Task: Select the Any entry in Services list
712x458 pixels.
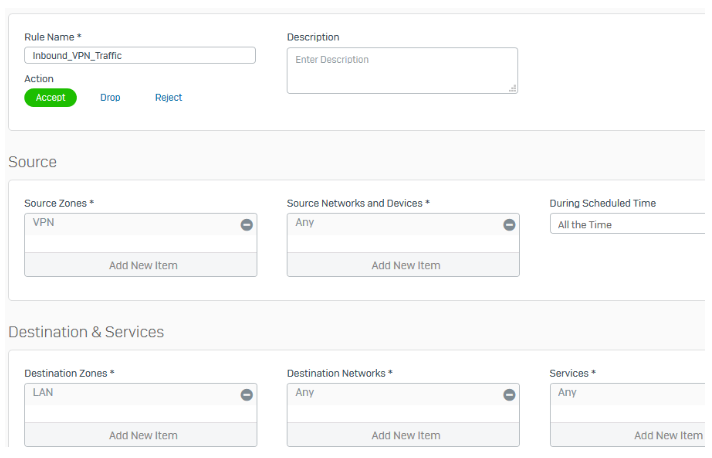Action: click(x=567, y=393)
